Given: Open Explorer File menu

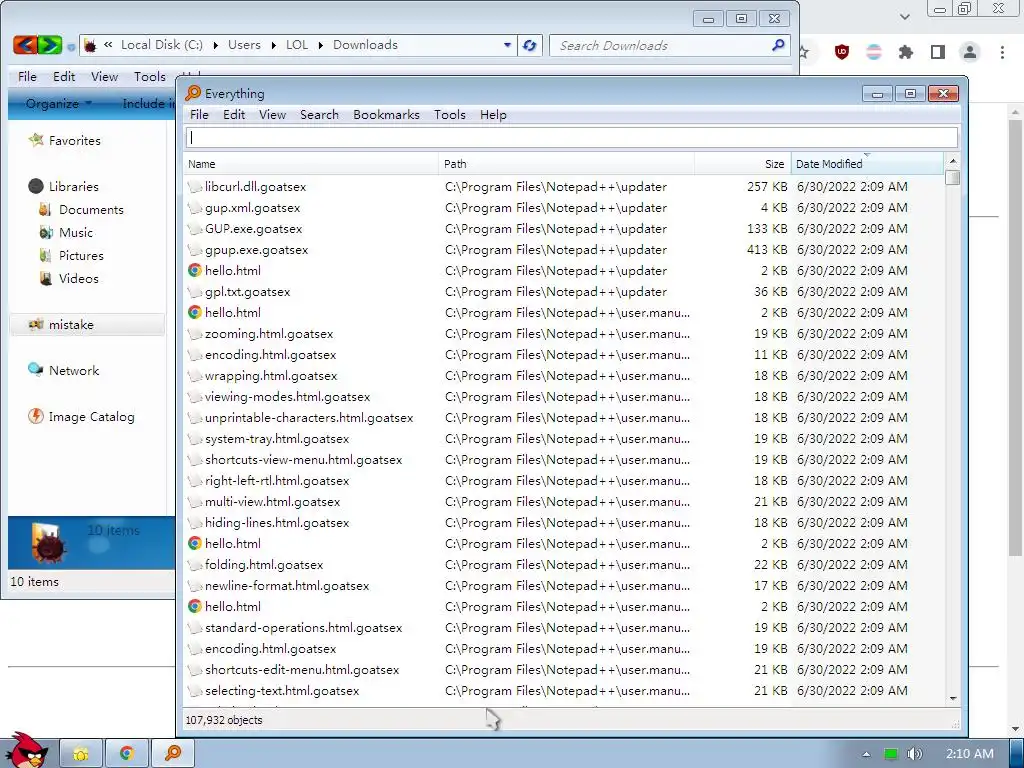Looking at the screenshot, I should (27, 77).
